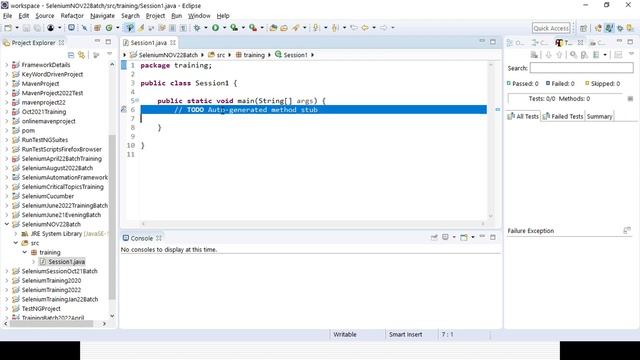The width and height of the screenshot is (640, 360).
Task: Click breadcrumb SeleniumNOV22Batch link
Action: point(168,55)
